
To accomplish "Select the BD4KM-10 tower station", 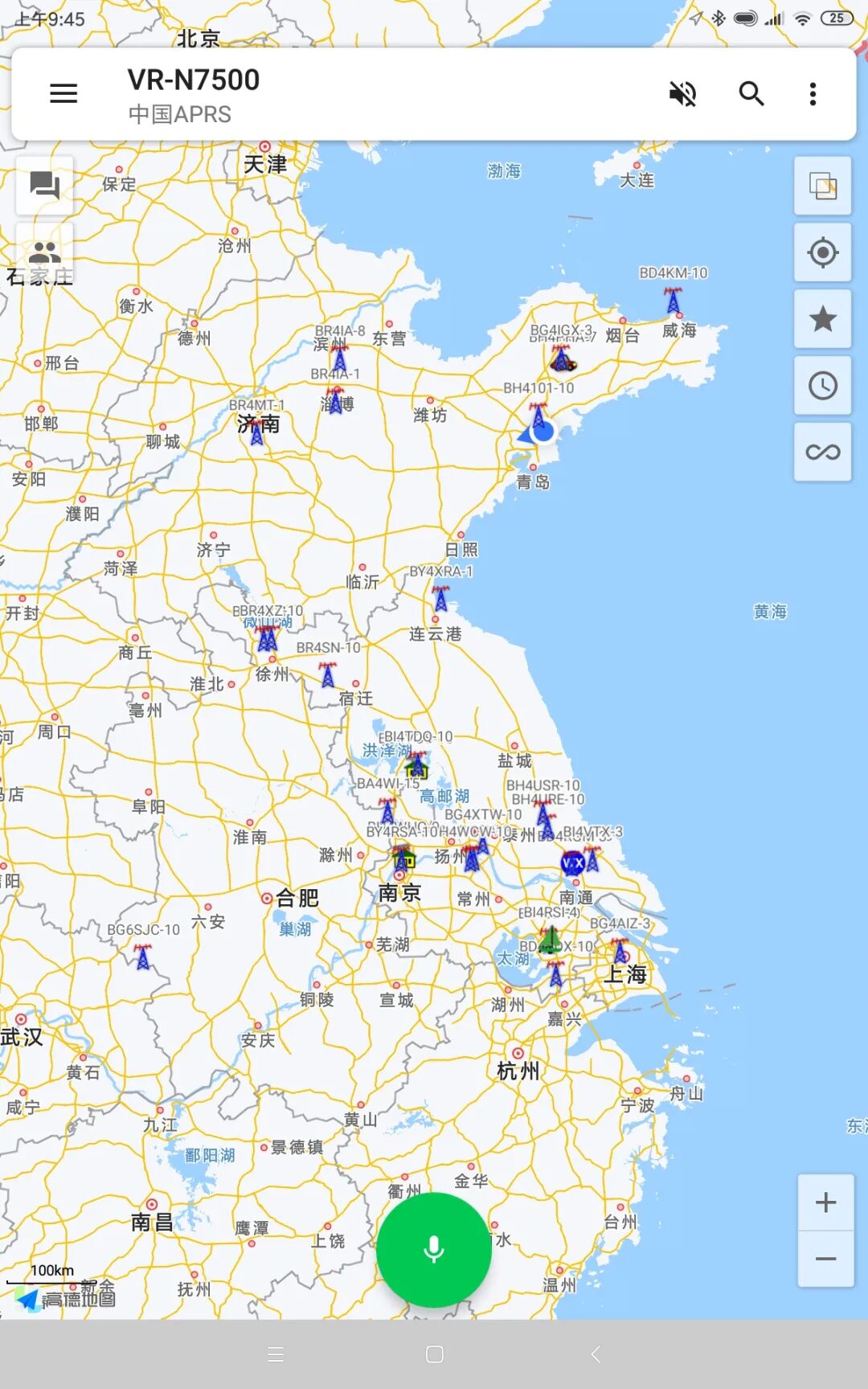I will (x=673, y=300).
